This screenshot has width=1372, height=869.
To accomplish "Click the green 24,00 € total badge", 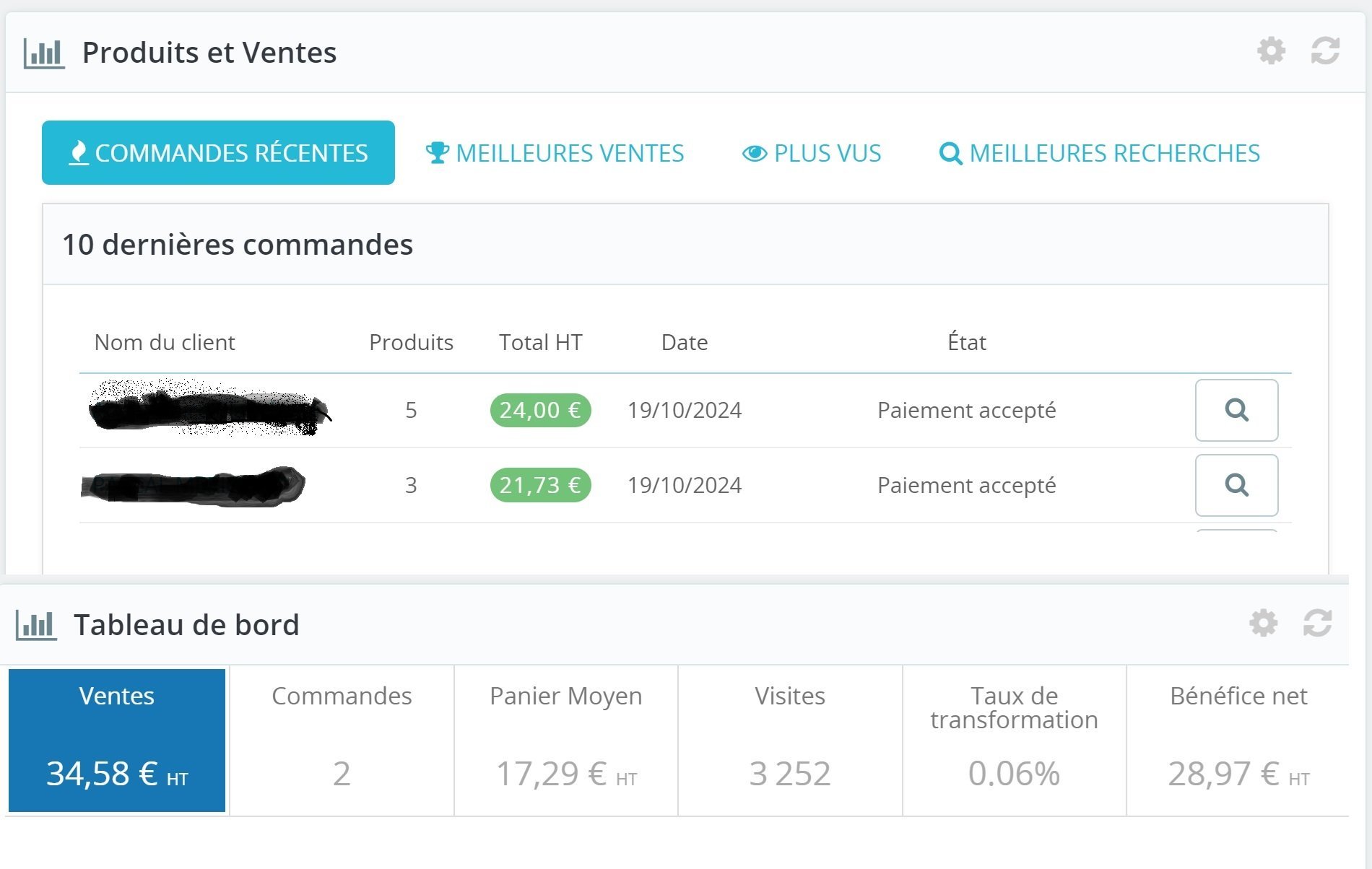I will click(x=540, y=410).
